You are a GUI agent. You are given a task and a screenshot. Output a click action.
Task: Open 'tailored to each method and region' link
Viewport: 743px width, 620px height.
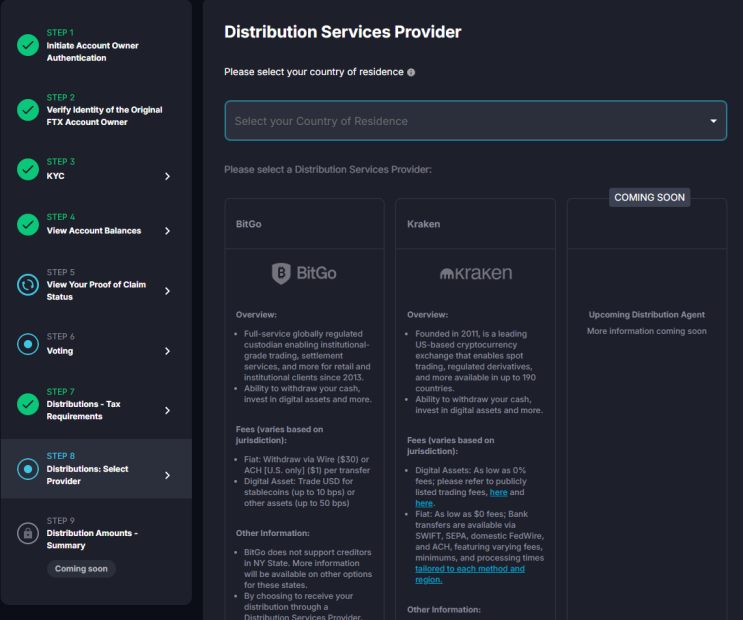[x=470, y=574]
